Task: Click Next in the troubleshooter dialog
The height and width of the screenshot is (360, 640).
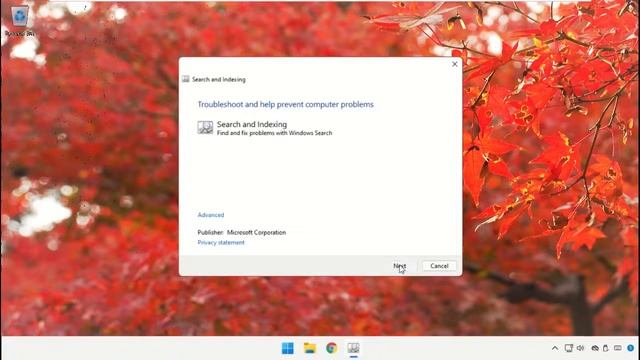Action: (400, 266)
